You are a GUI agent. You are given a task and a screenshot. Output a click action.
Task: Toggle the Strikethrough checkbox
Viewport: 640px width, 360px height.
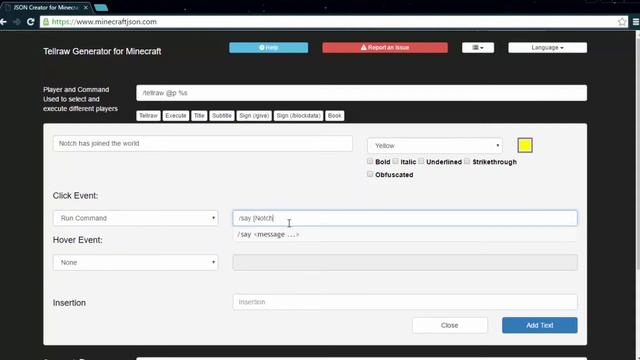467,161
